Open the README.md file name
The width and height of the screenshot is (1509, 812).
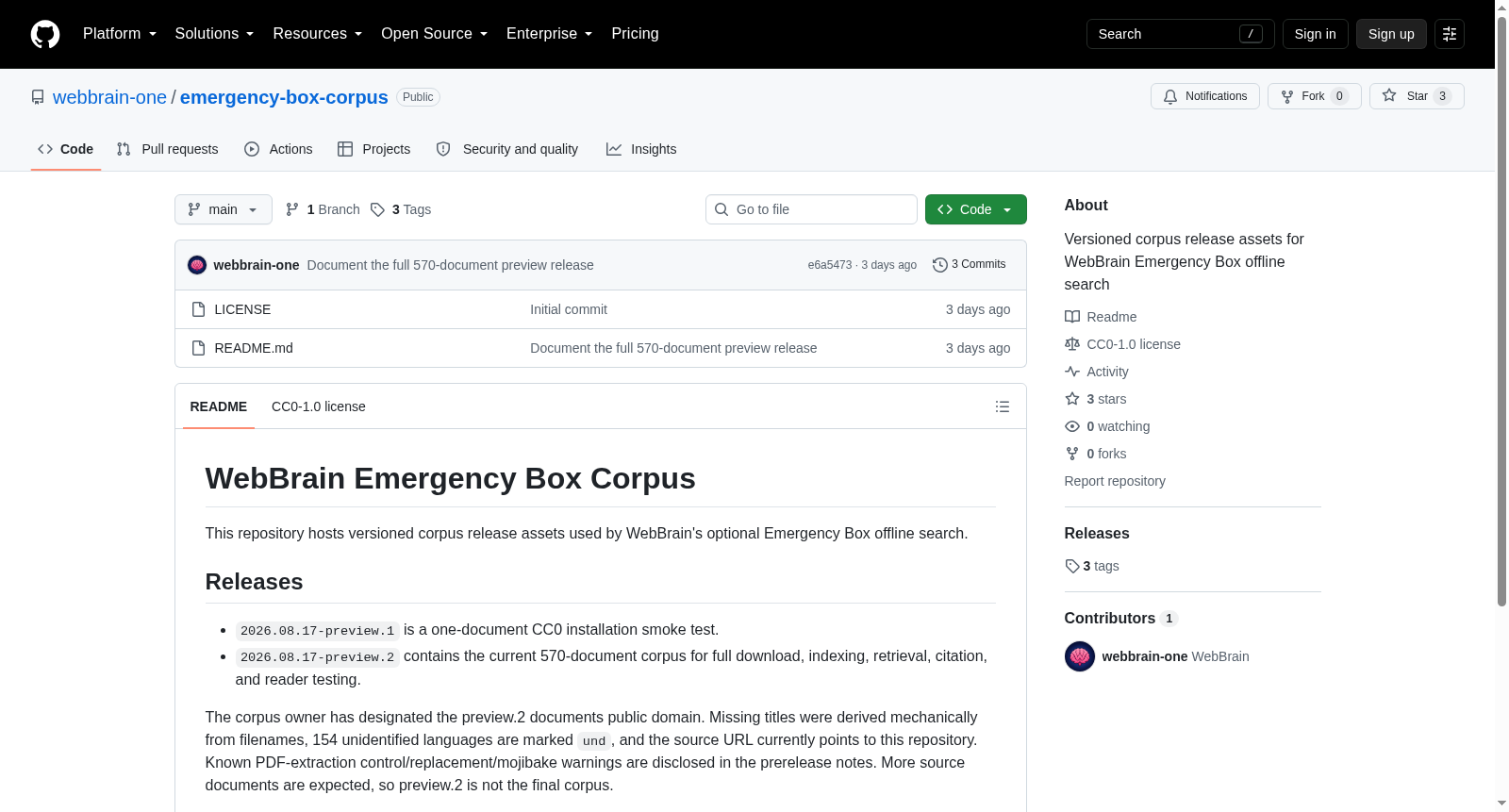click(254, 348)
